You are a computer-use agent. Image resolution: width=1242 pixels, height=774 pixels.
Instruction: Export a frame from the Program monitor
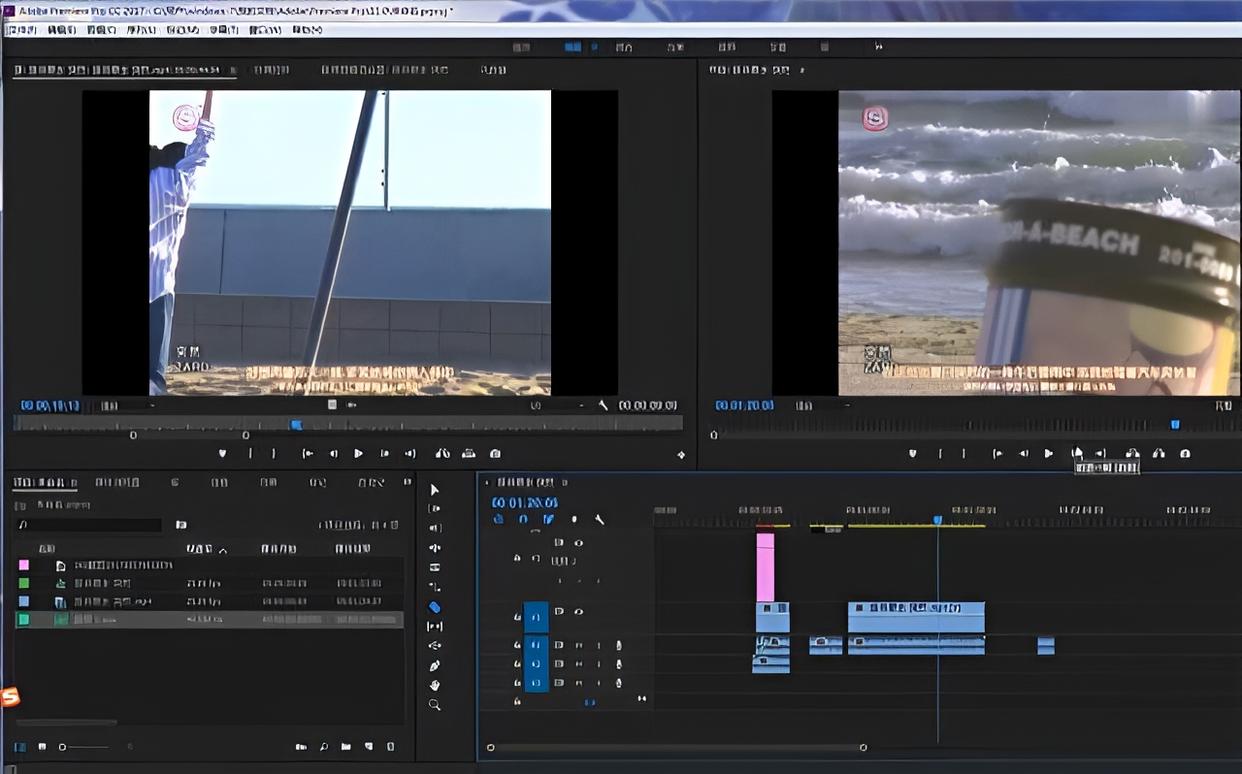pos(1185,454)
